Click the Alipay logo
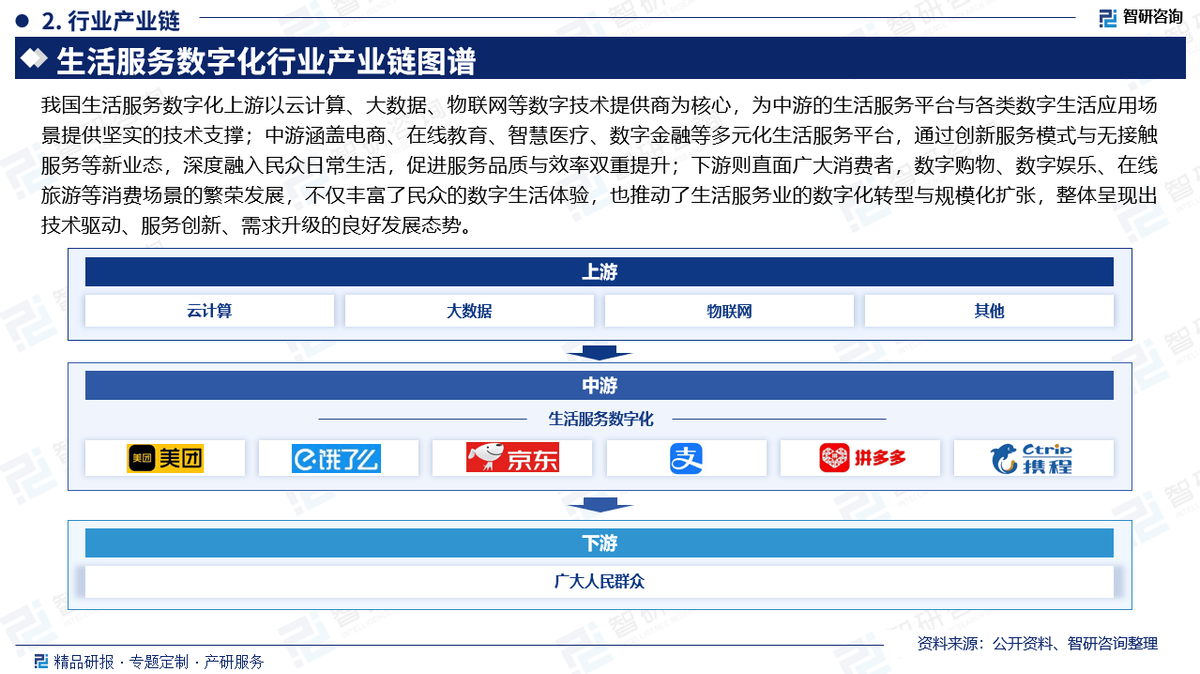The width and height of the screenshot is (1200, 674). click(x=686, y=458)
